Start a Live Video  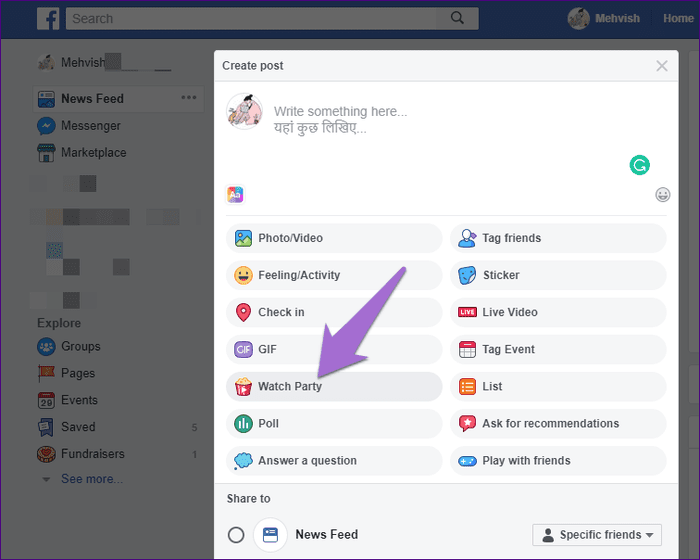click(558, 312)
